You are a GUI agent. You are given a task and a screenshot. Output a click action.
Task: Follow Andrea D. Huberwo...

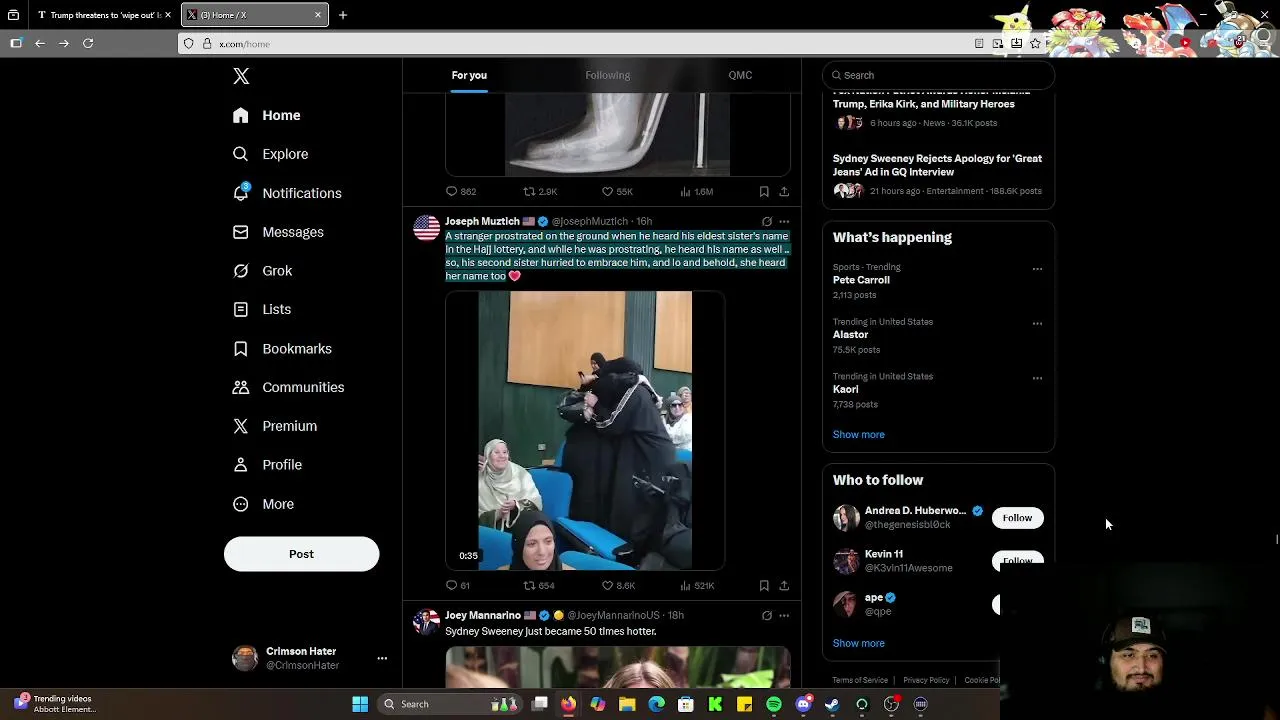[1017, 518]
